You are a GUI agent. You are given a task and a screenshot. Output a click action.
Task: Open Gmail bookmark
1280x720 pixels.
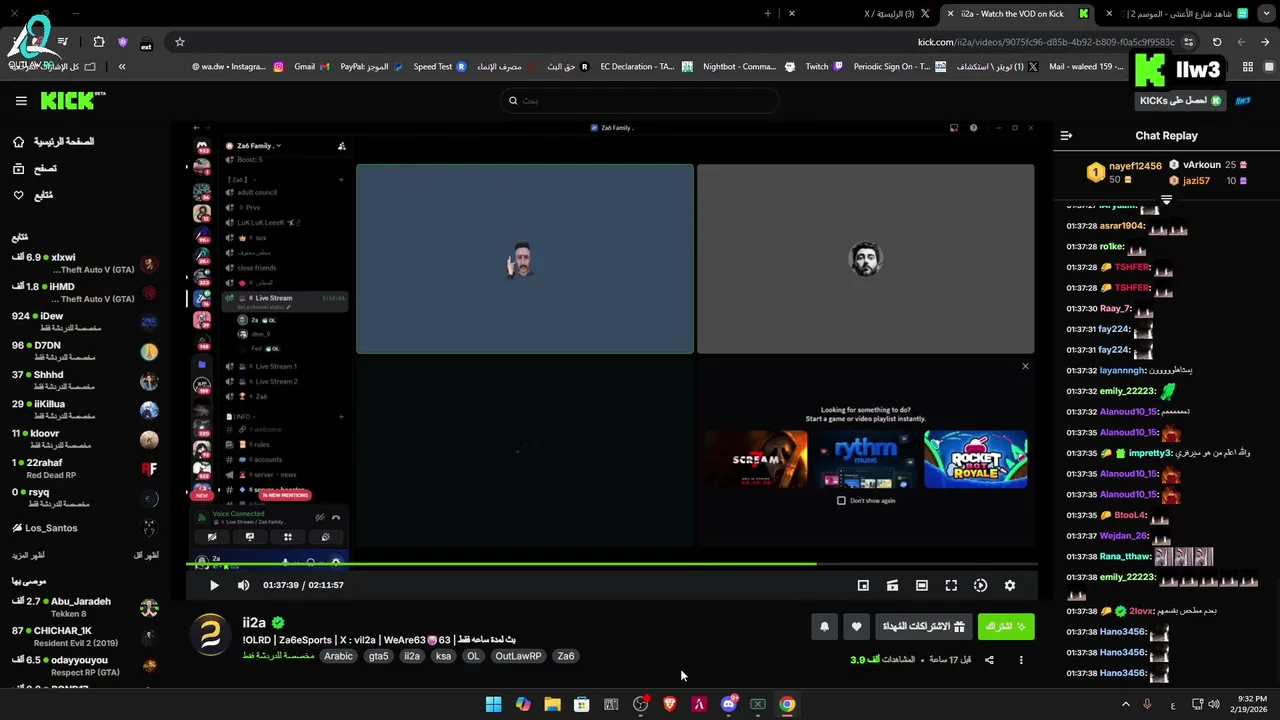click(310, 67)
